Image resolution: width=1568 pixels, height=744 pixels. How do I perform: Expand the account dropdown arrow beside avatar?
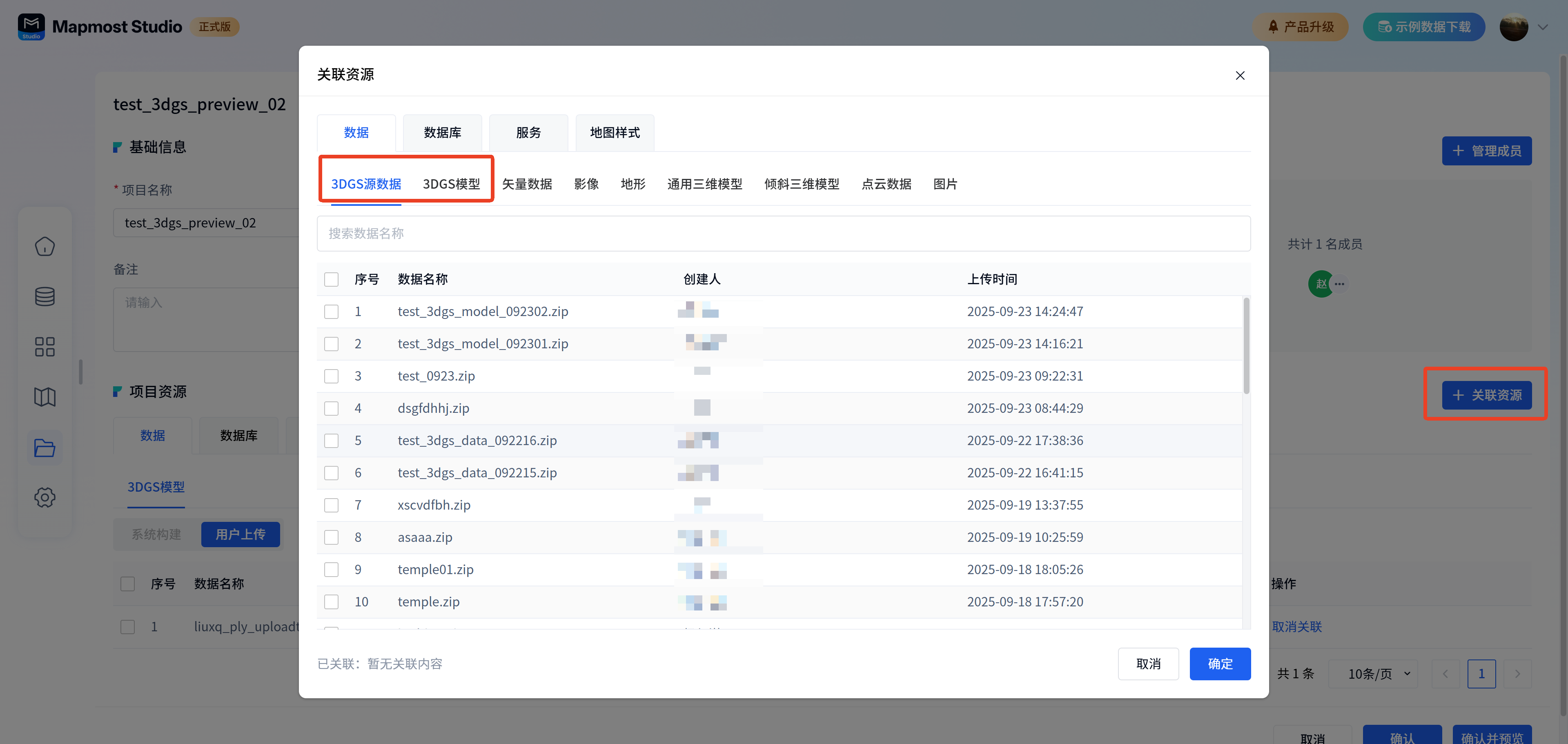[1542, 27]
